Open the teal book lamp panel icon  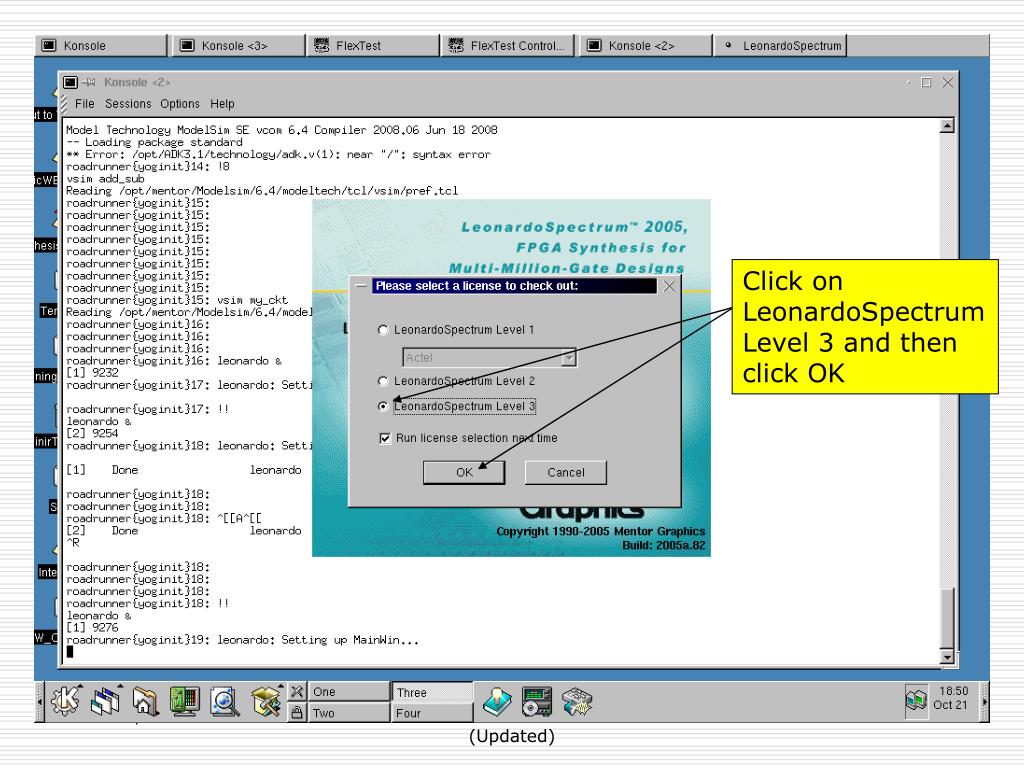click(497, 702)
